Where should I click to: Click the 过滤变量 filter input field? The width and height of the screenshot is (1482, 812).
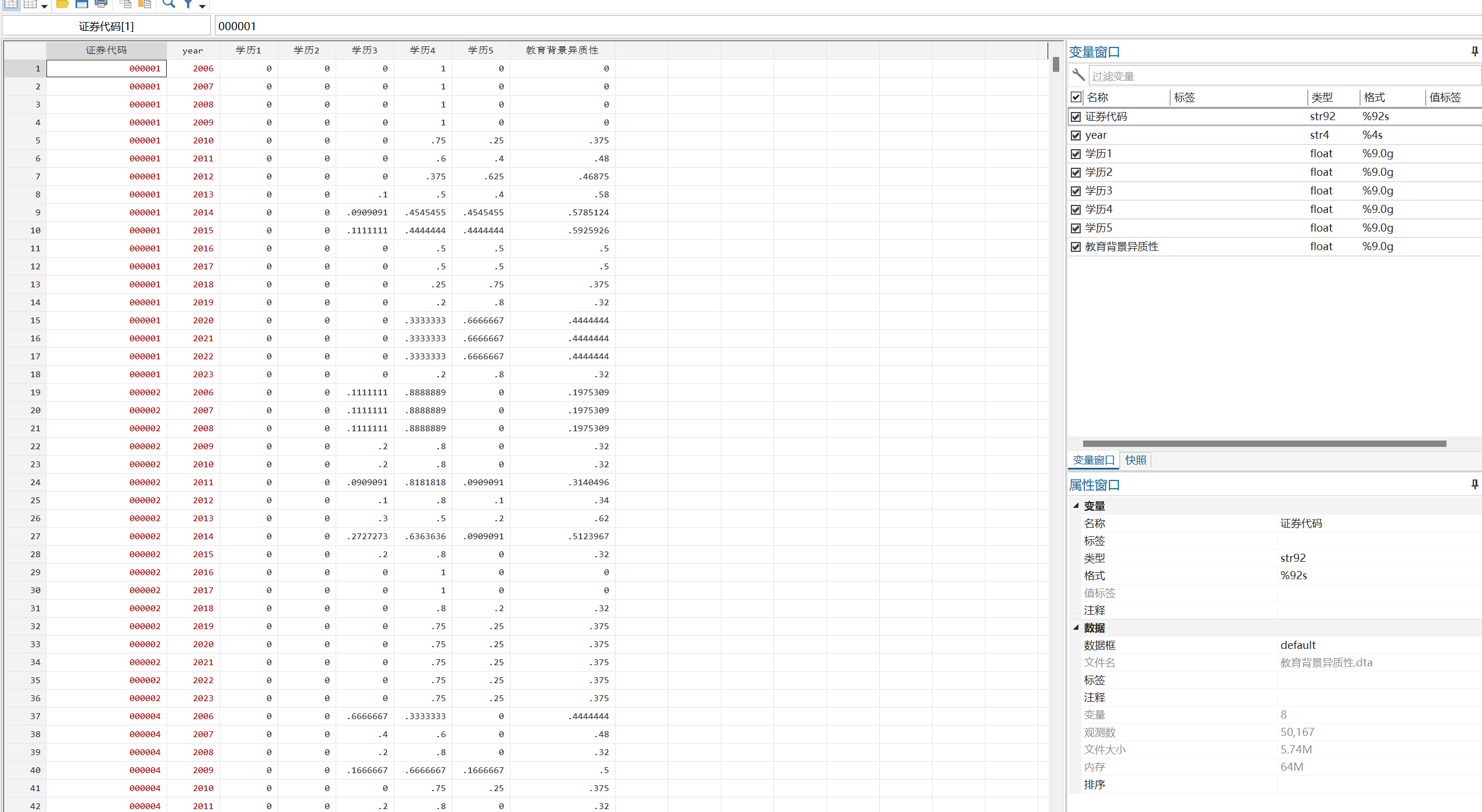click(x=1283, y=76)
